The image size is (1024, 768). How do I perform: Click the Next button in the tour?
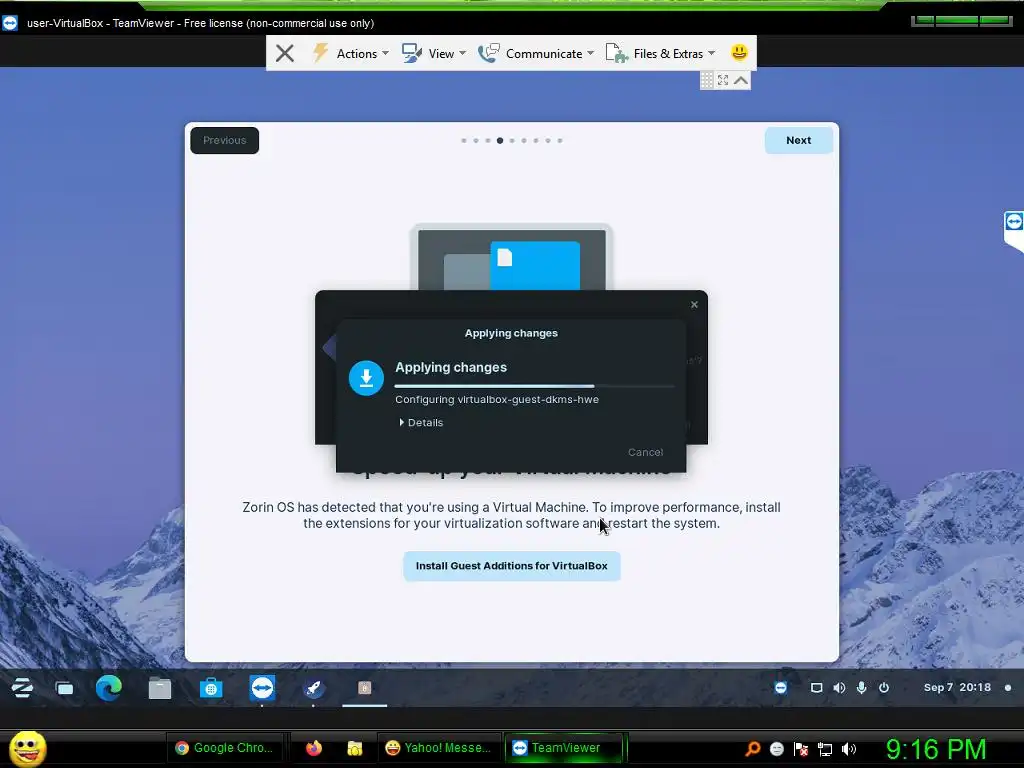click(798, 140)
